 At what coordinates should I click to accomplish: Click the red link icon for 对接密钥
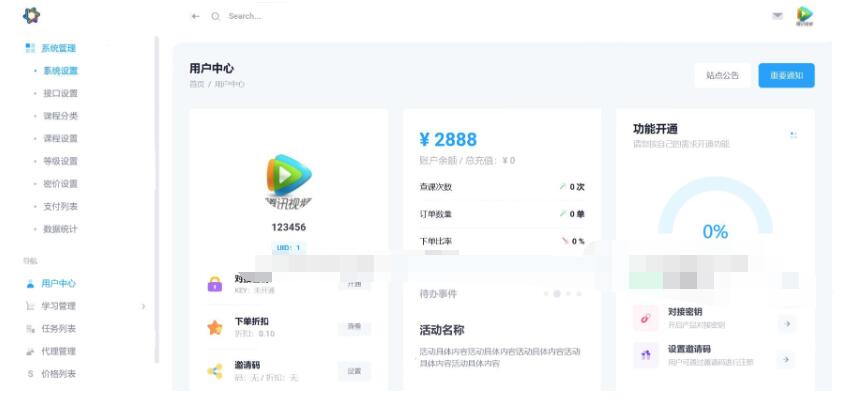[x=646, y=317]
